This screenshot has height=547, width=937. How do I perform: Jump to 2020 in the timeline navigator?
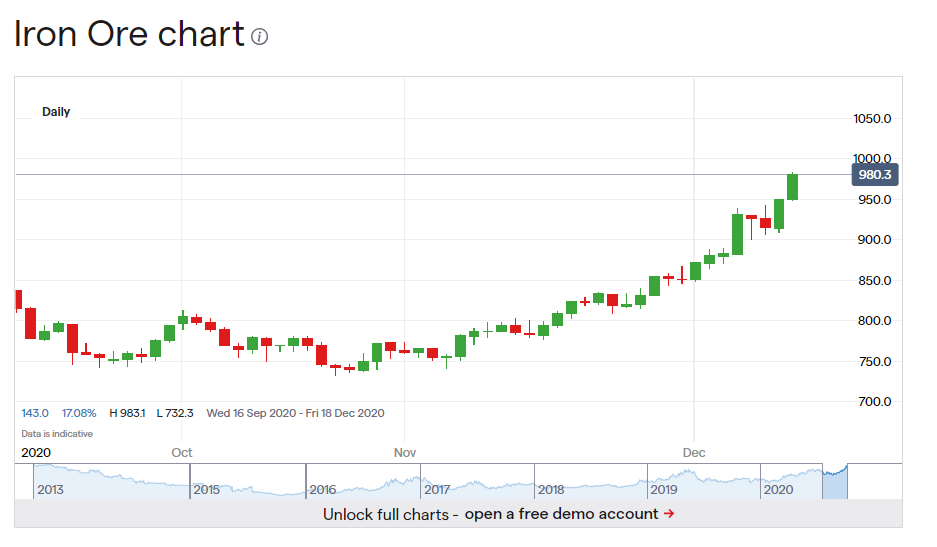coord(778,490)
